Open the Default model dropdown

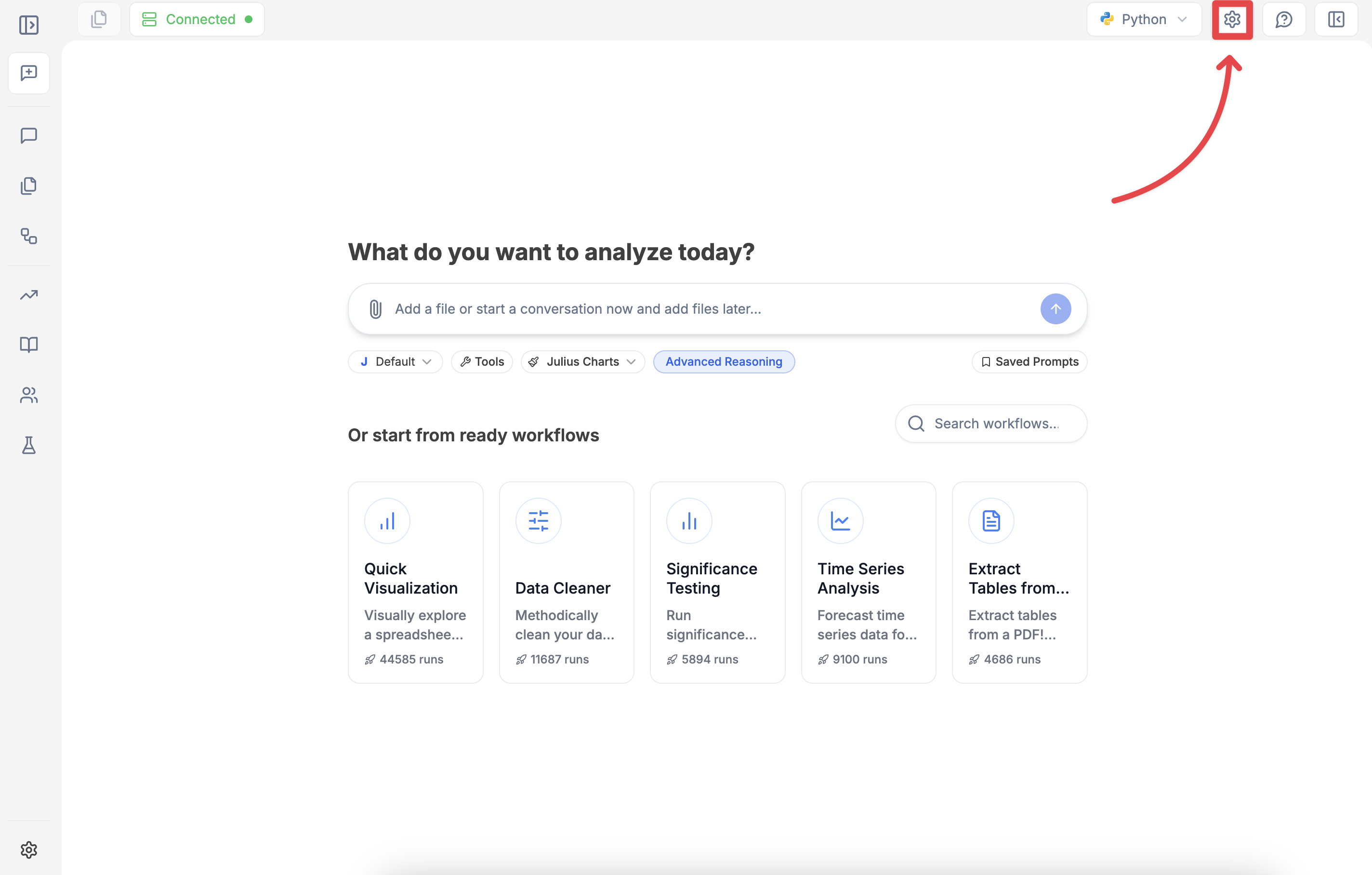click(396, 361)
